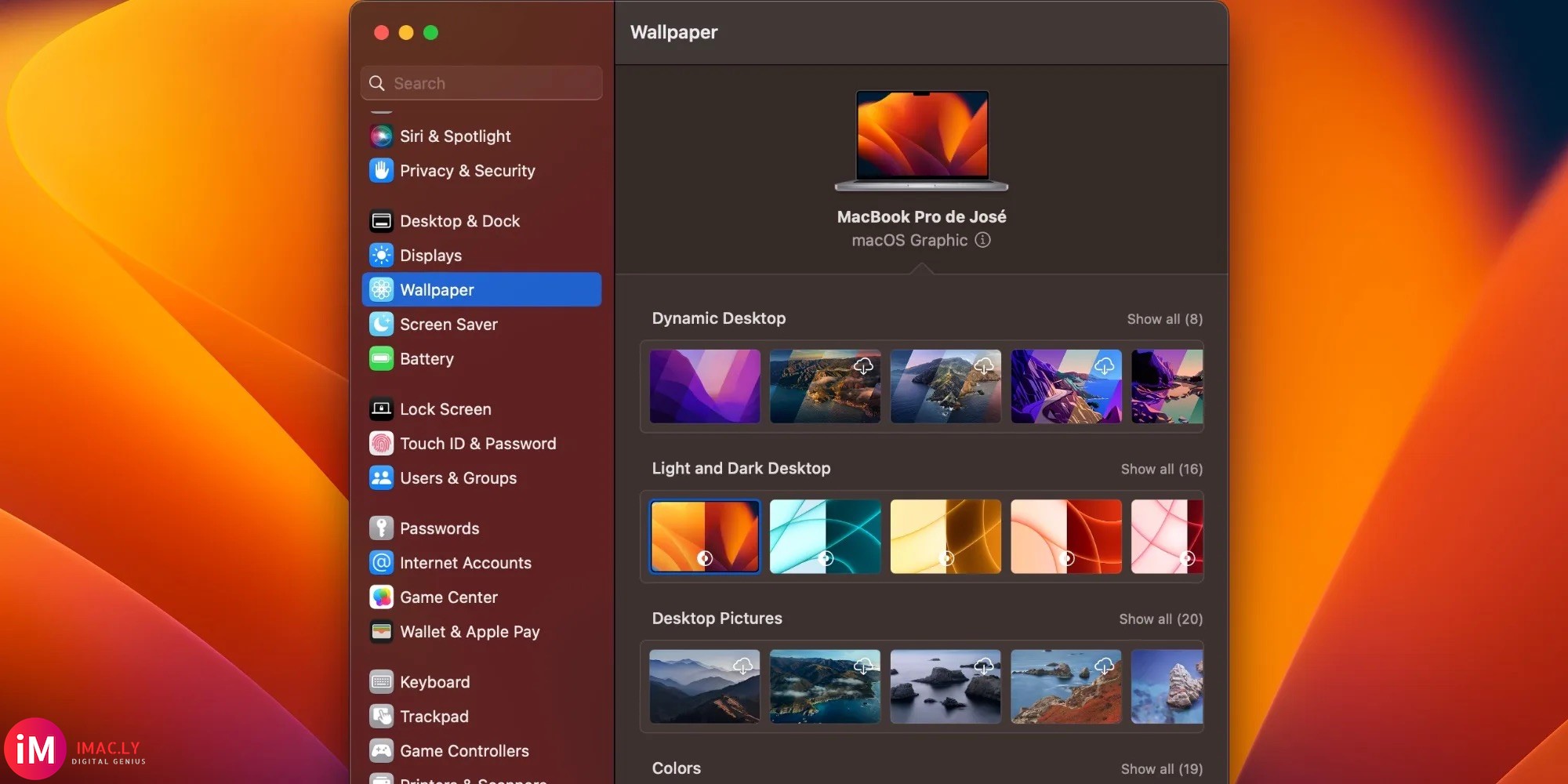Select Game Center in sidebar

pyautogui.click(x=448, y=597)
